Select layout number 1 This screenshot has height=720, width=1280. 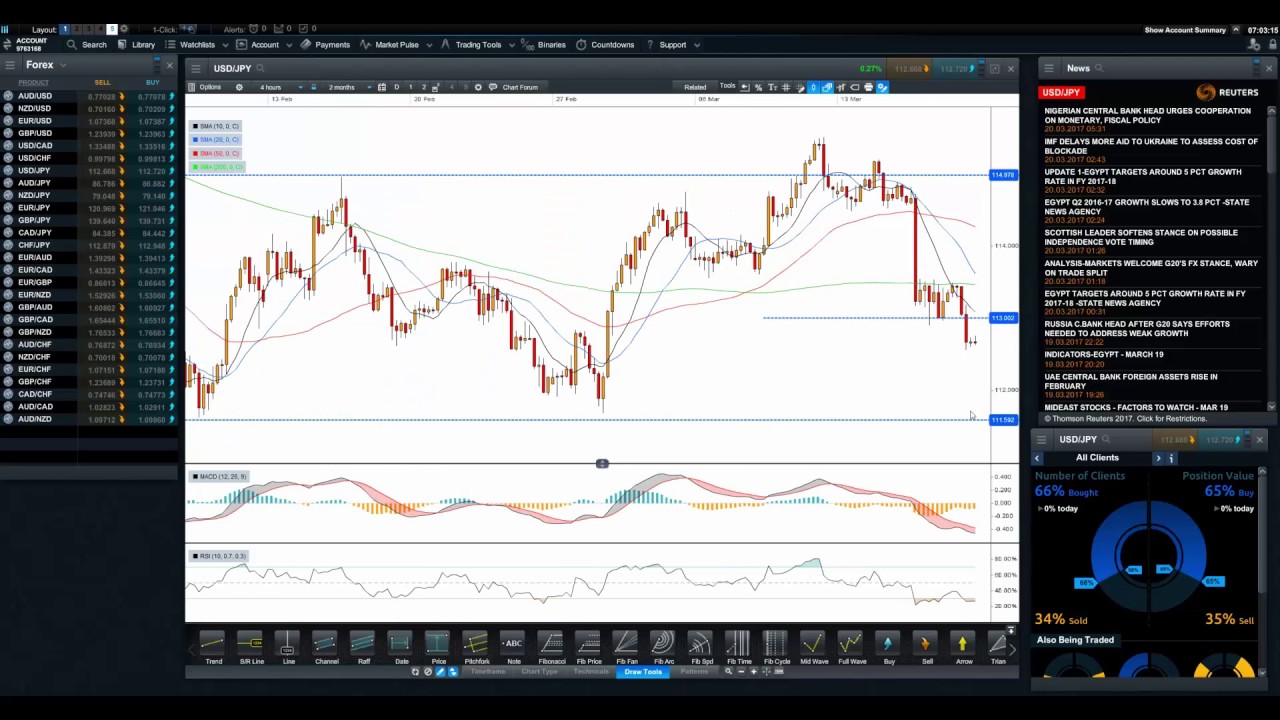(65, 29)
